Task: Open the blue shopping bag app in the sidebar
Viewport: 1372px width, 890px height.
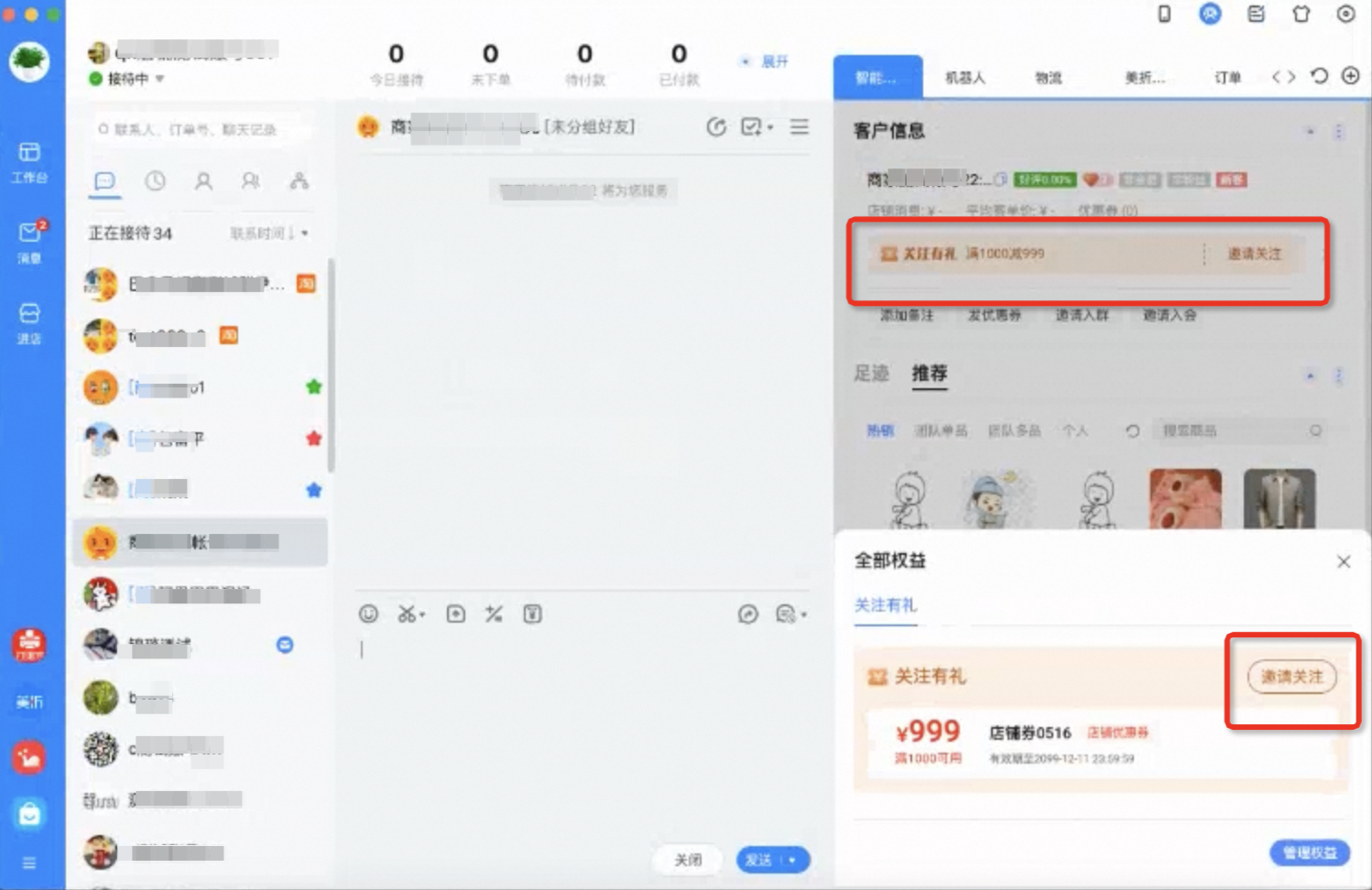Action: click(29, 813)
